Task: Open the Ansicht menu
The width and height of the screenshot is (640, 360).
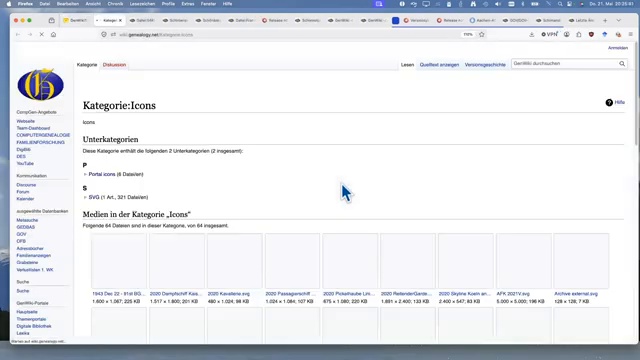Action: point(93,4)
